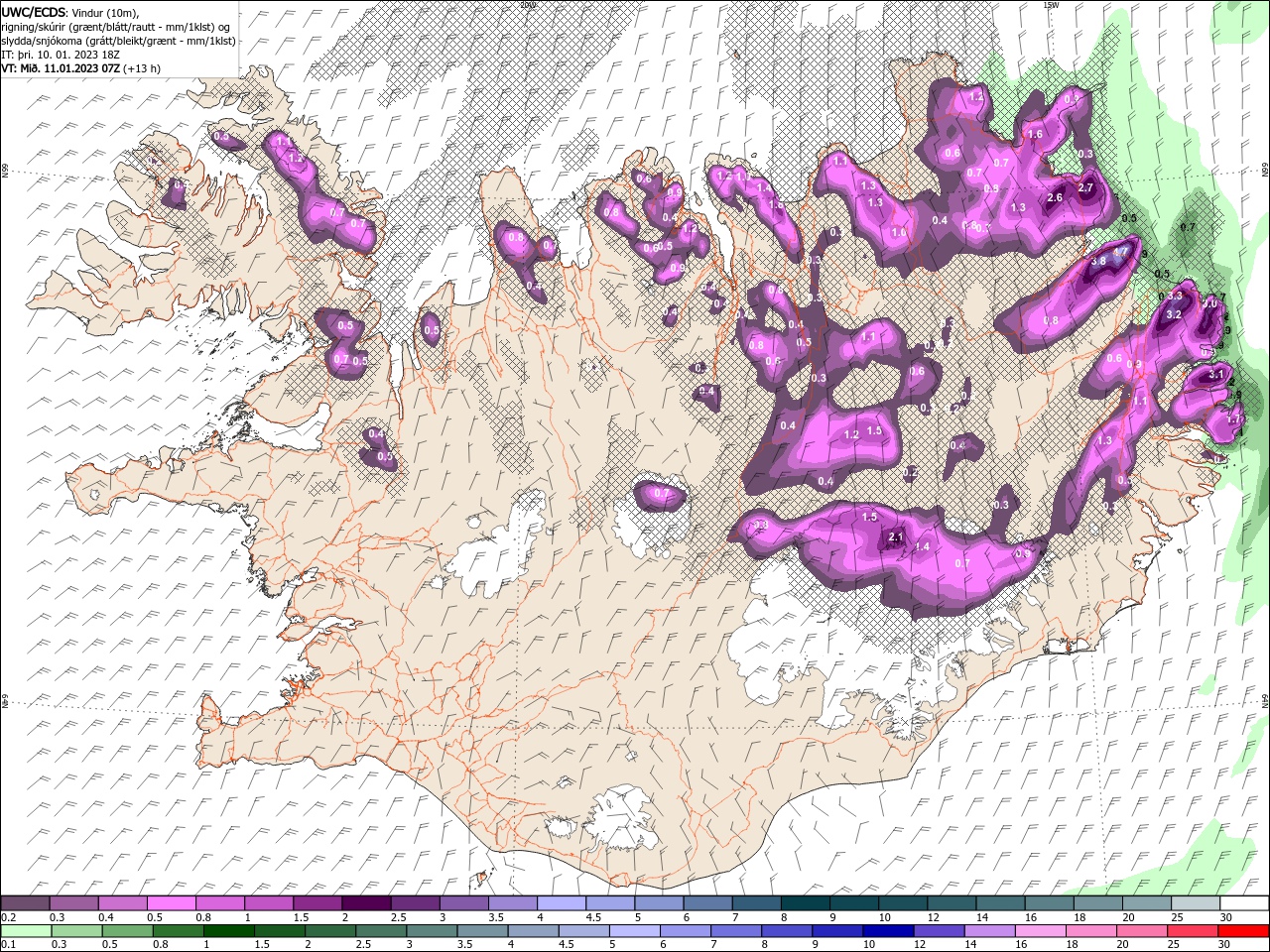Click the 1.4 value beside the 2.1 peak
The image size is (1270, 952).
point(922,547)
